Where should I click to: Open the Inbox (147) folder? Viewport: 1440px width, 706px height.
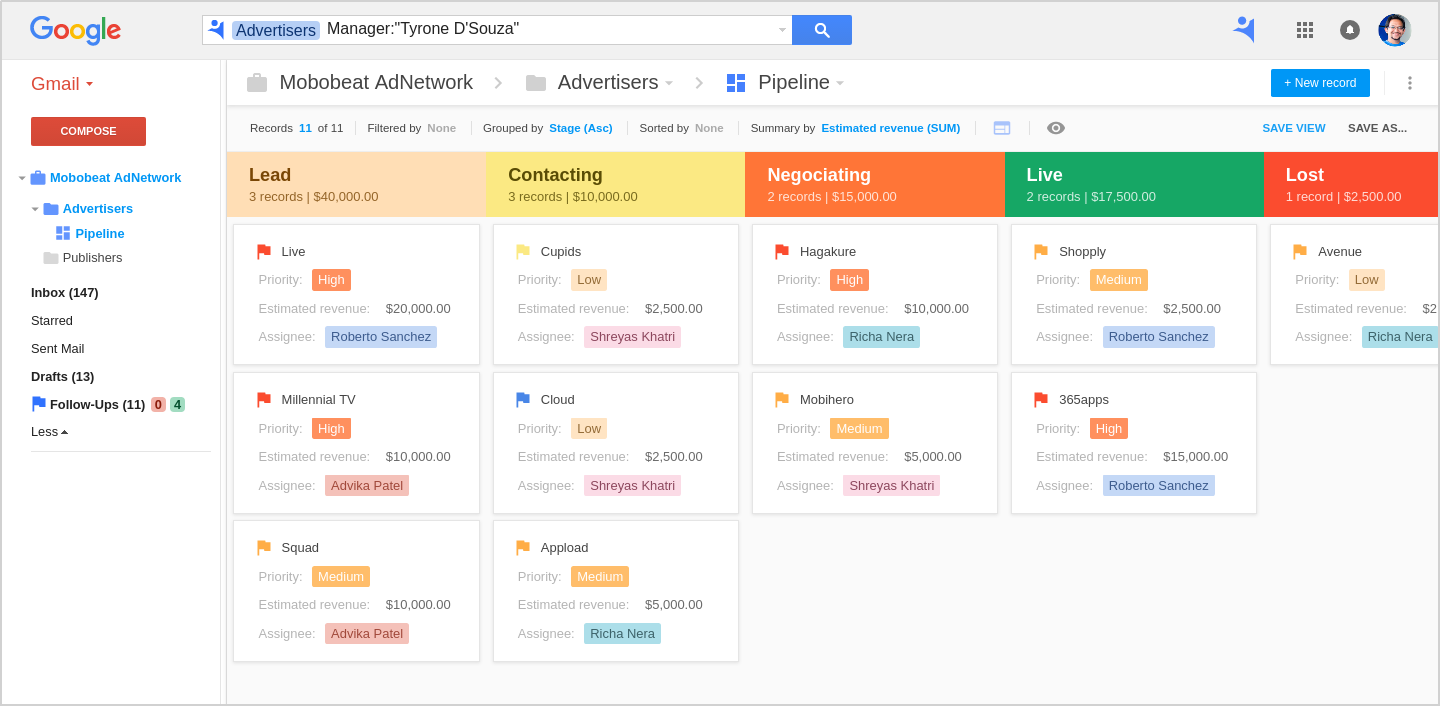65,293
